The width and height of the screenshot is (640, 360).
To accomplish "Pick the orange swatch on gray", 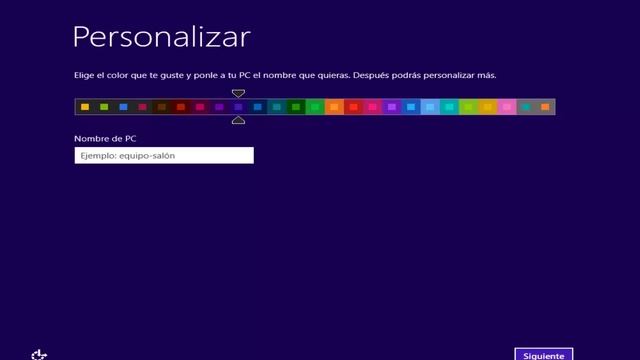I will click(545, 107).
